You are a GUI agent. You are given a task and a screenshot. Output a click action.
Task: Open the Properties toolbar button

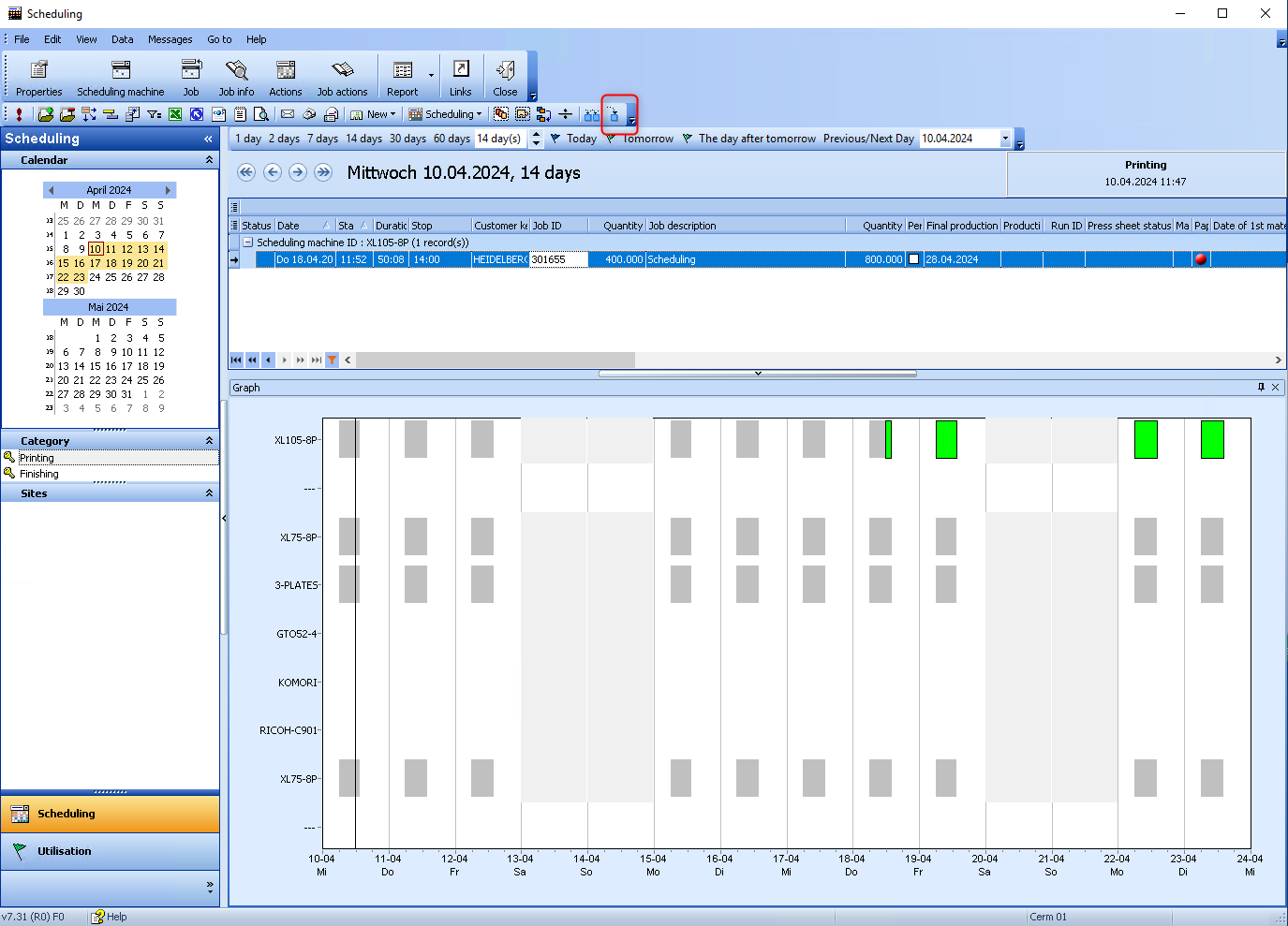click(x=38, y=78)
